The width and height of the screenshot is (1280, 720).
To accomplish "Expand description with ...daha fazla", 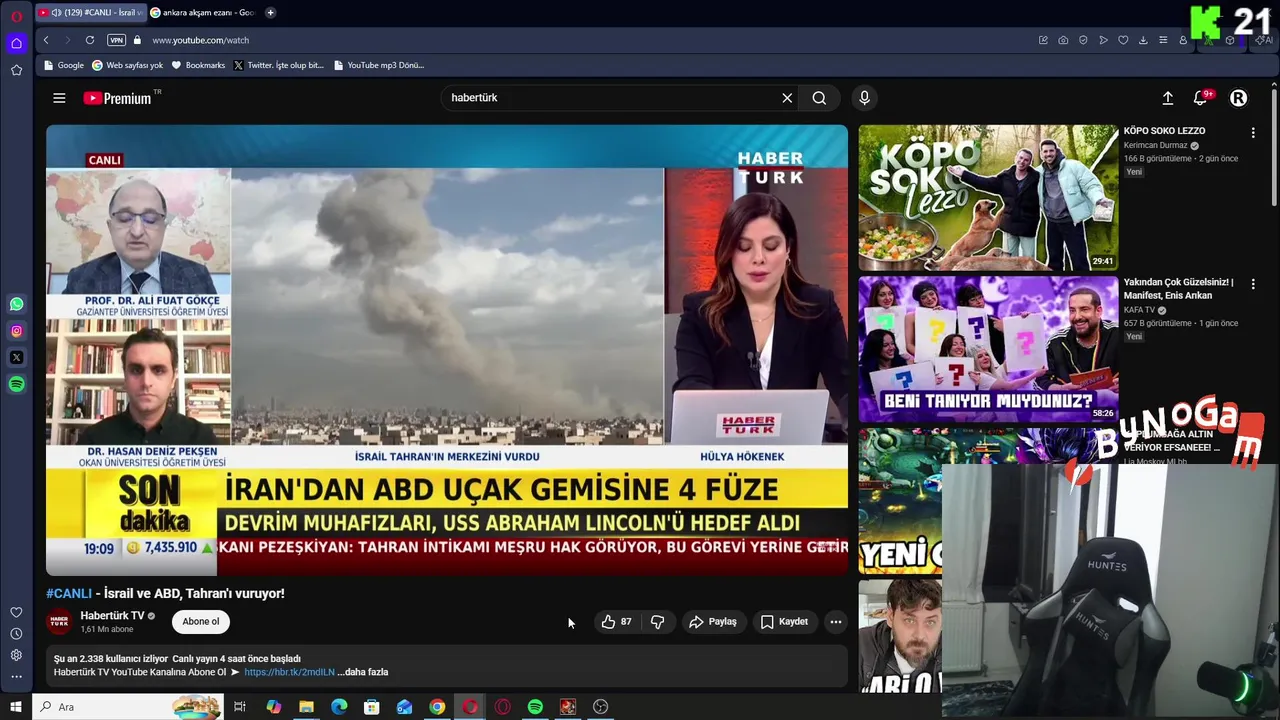I will [363, 672].
